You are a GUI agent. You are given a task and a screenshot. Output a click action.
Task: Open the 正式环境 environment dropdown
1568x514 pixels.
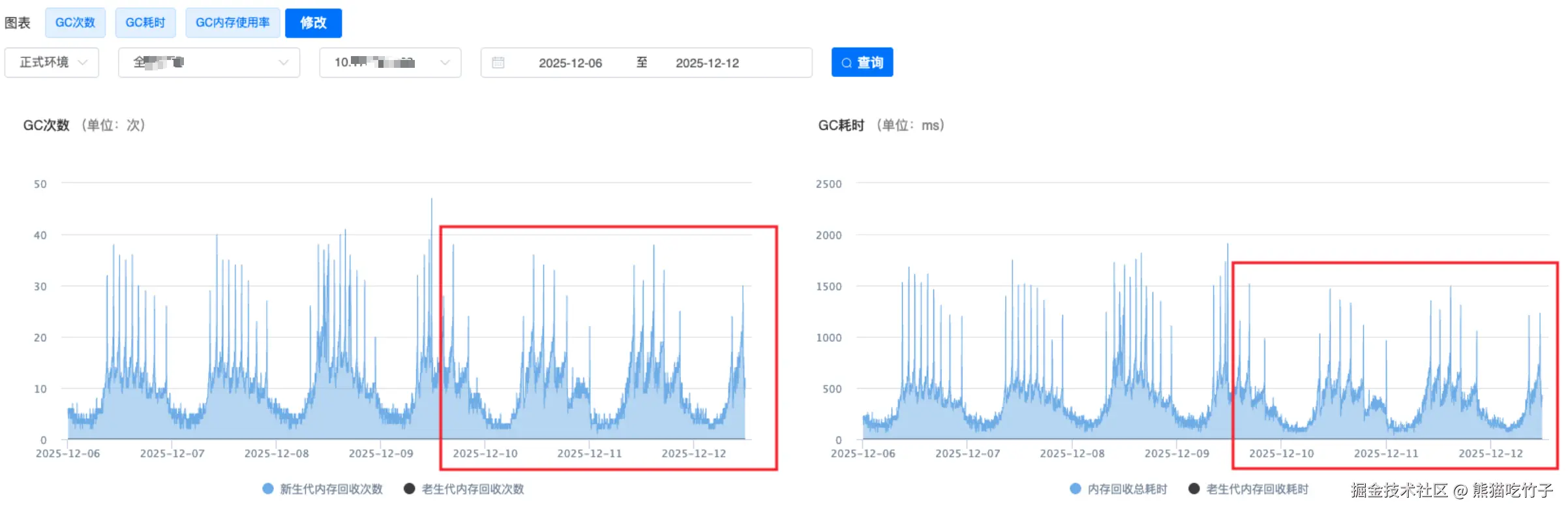click(x=52, y=63)
